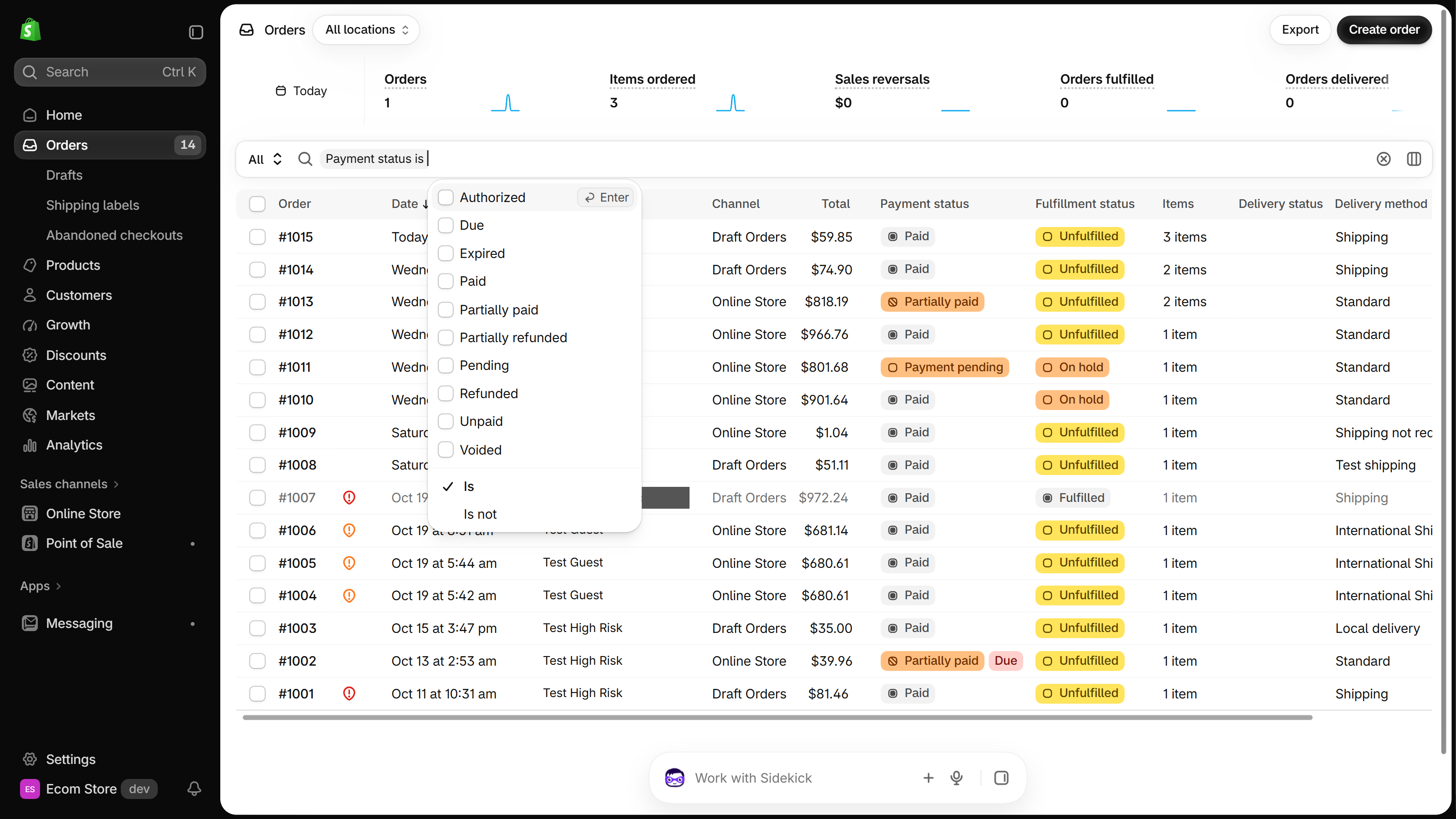The width and height of the screenshot is (1456, 819).
Task: Click the Create order button
Action: (1384, 30)
